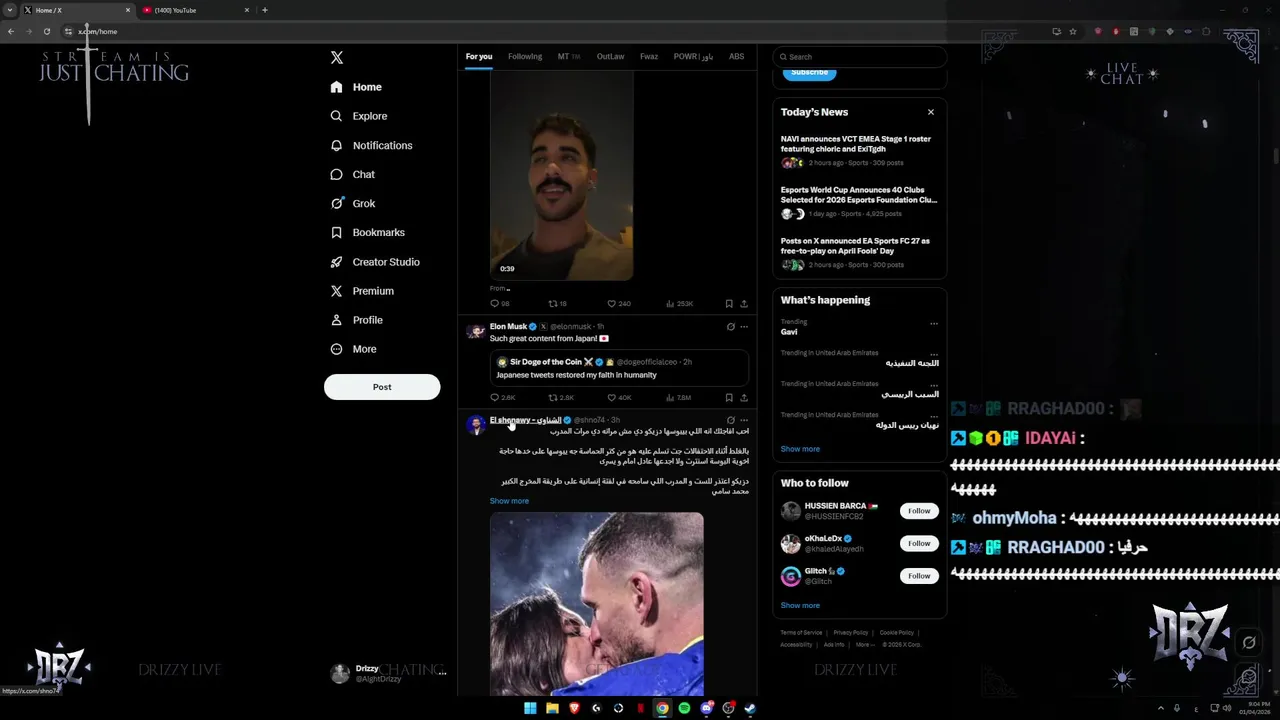This screenshot has width=1280, height=720.
Task: Reload the page in browser
Action: 47,31
